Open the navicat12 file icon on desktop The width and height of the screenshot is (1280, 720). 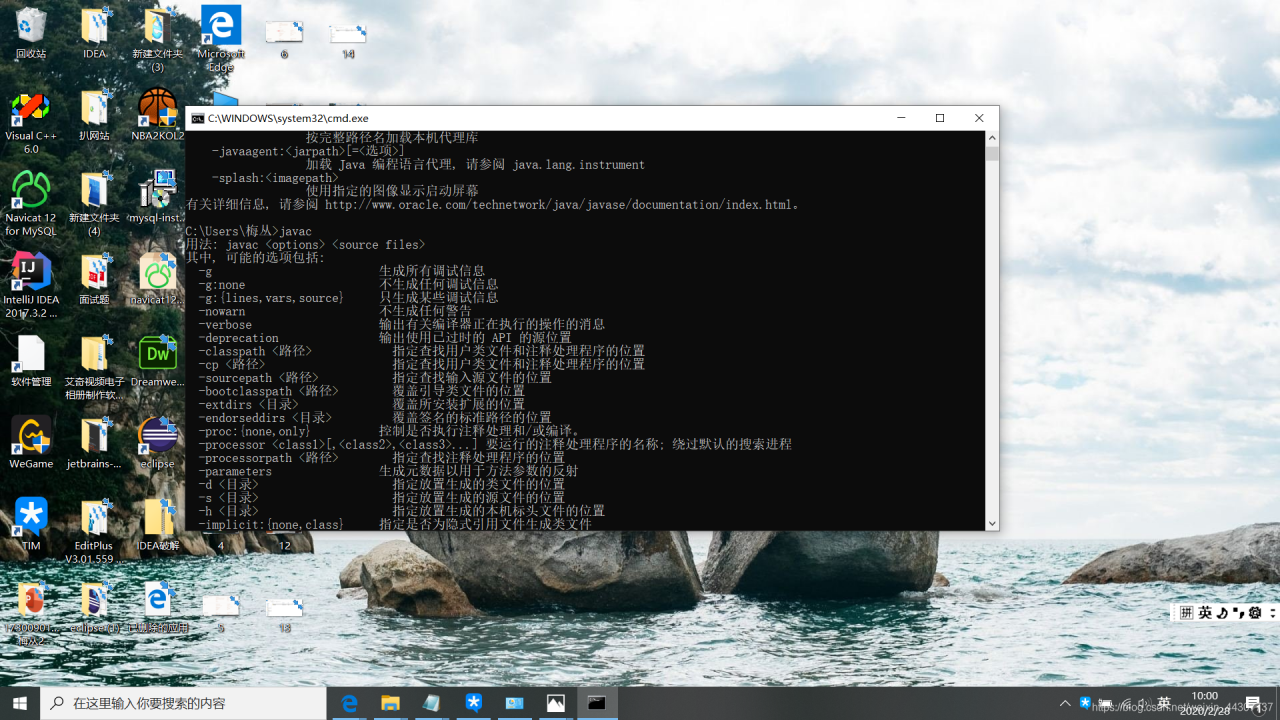157,279
